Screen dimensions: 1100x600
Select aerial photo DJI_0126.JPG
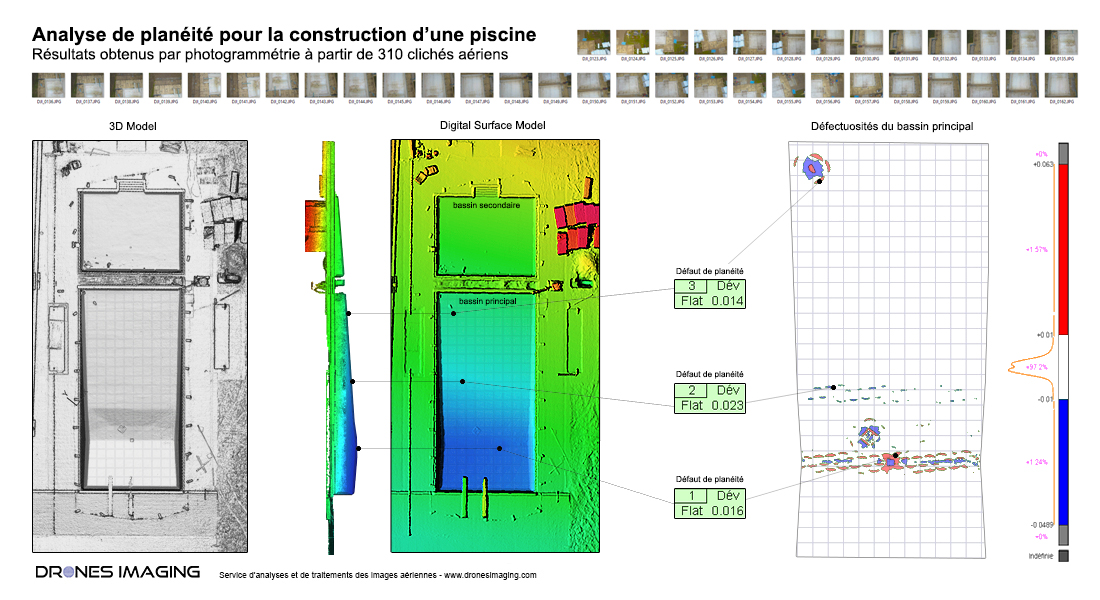[711, 42]
